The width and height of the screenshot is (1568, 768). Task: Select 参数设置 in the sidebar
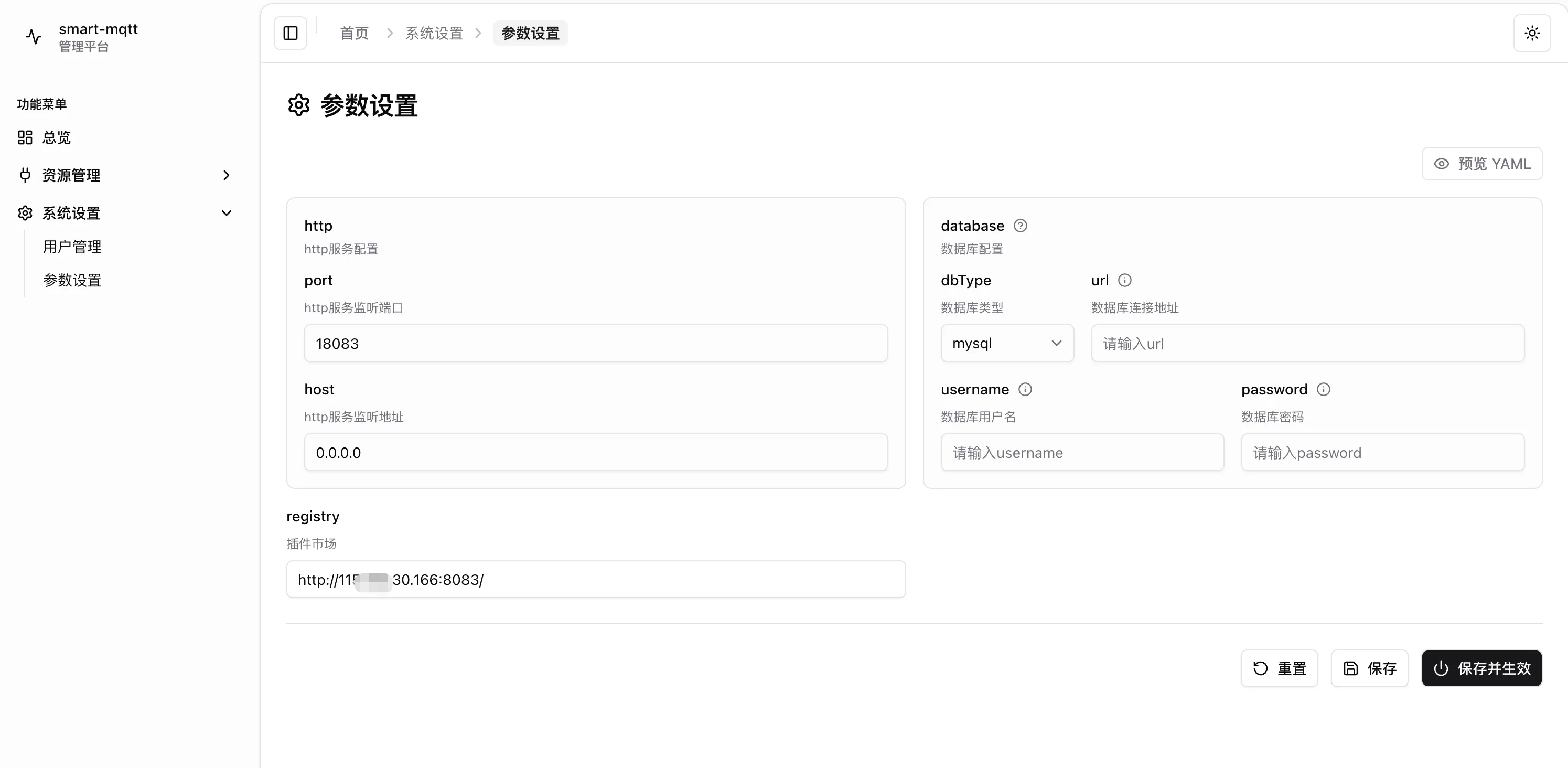point(72,280)
